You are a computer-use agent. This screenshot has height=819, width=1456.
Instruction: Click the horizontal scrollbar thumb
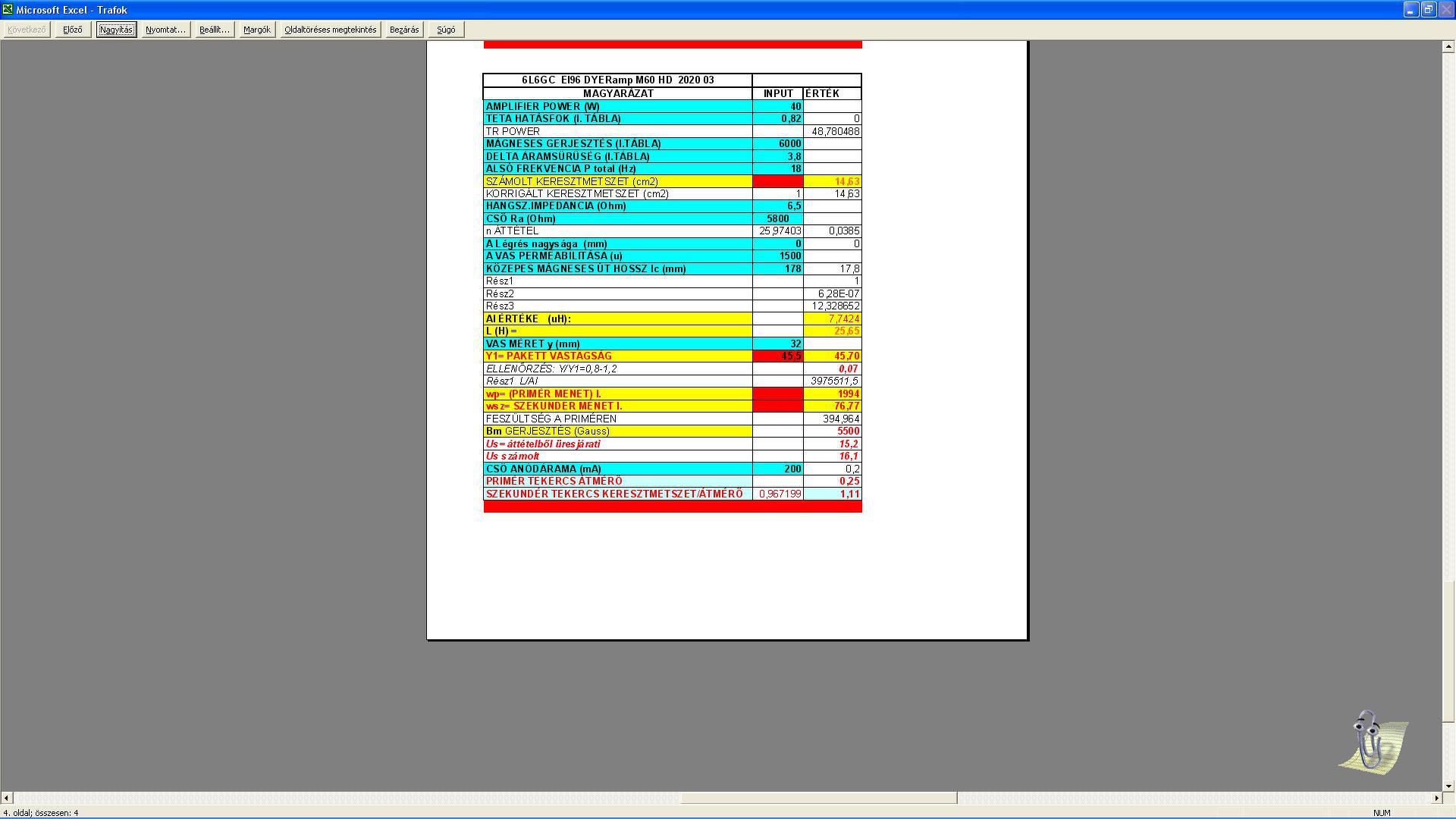point(819,798)
